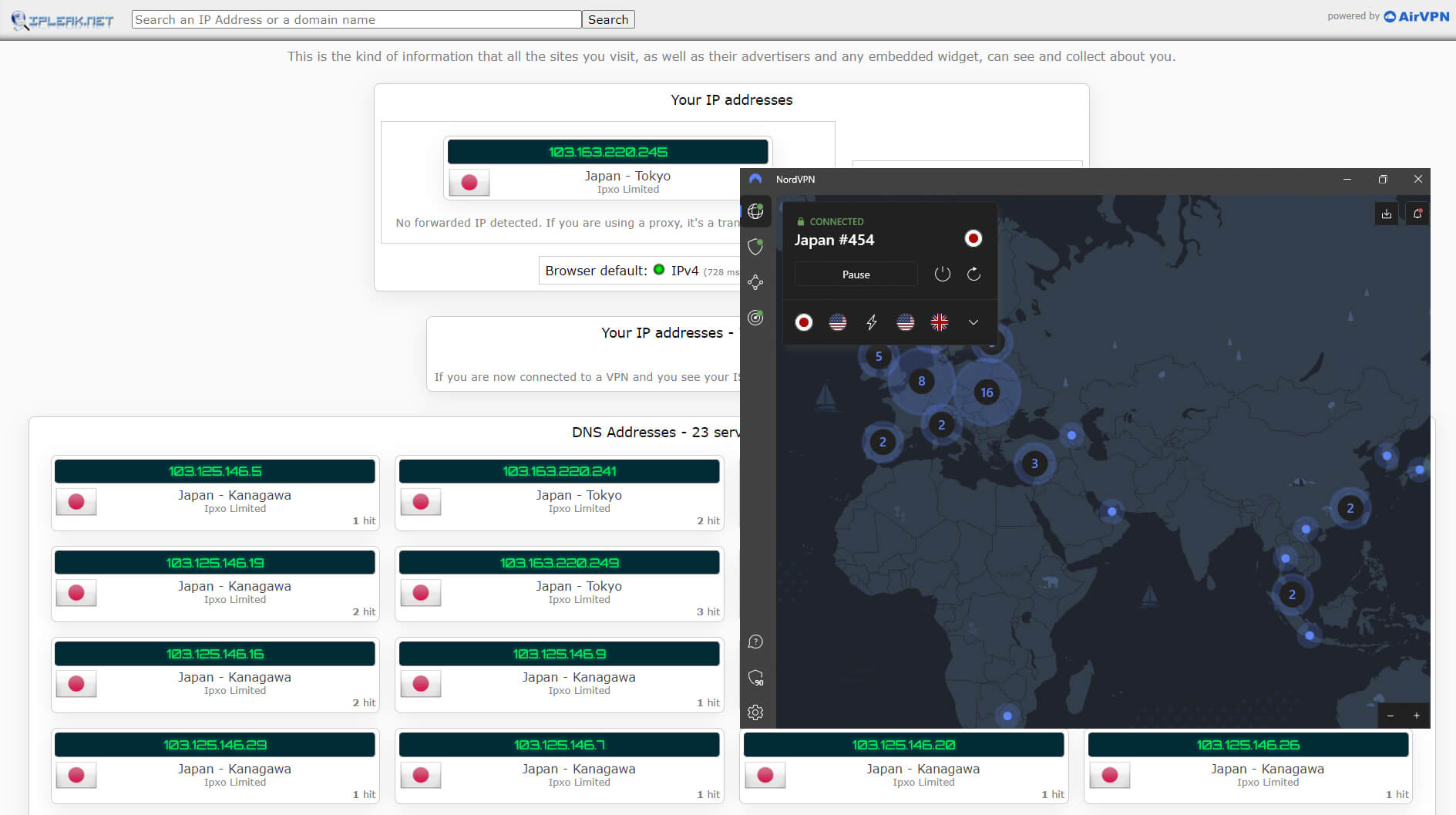The image size is (1456, 815).
Task: Click DNS address 103.125.146.5
Action: [x=215, y=471]
